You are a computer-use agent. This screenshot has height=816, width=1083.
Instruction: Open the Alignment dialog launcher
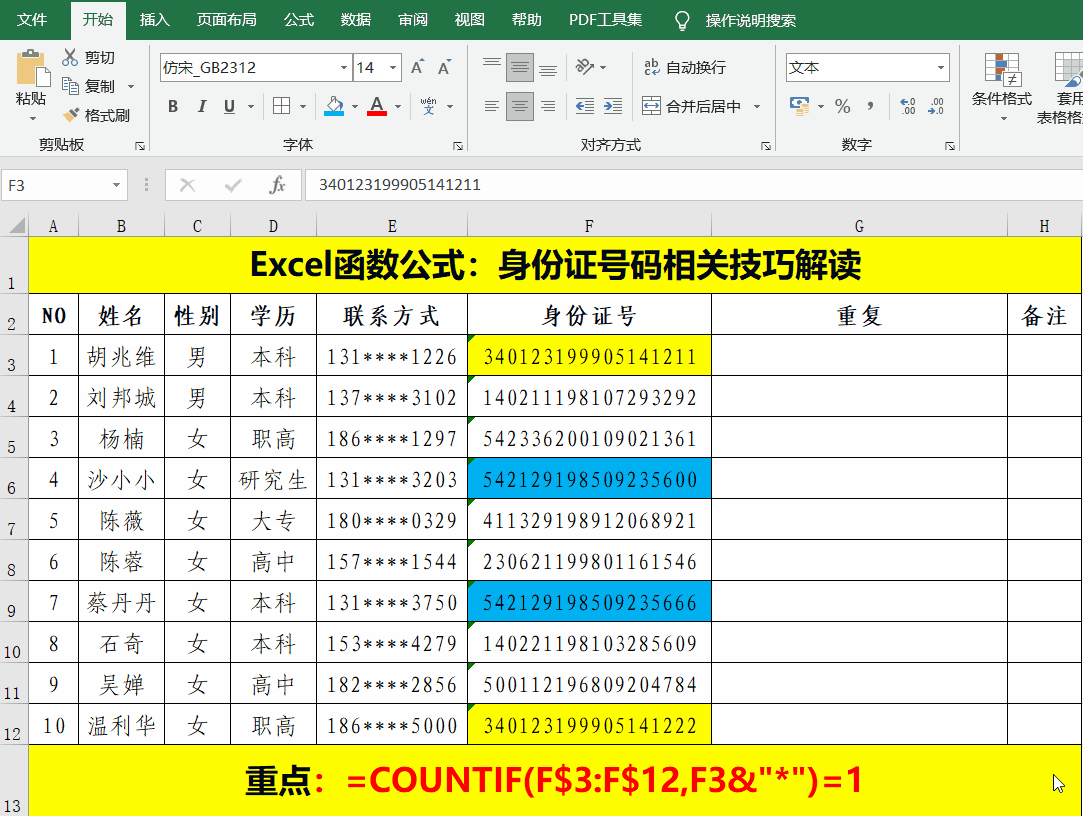click(x=765, y=146)
